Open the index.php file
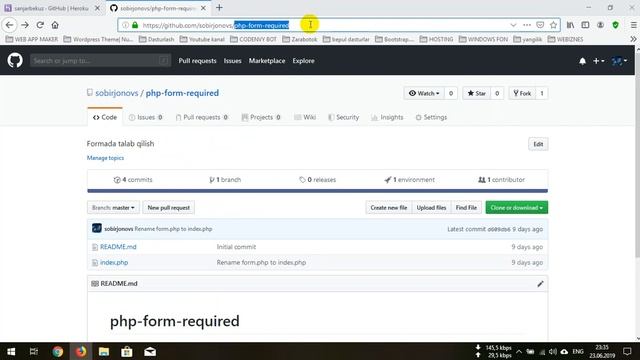The image size is (640, 360). [114, 262]
